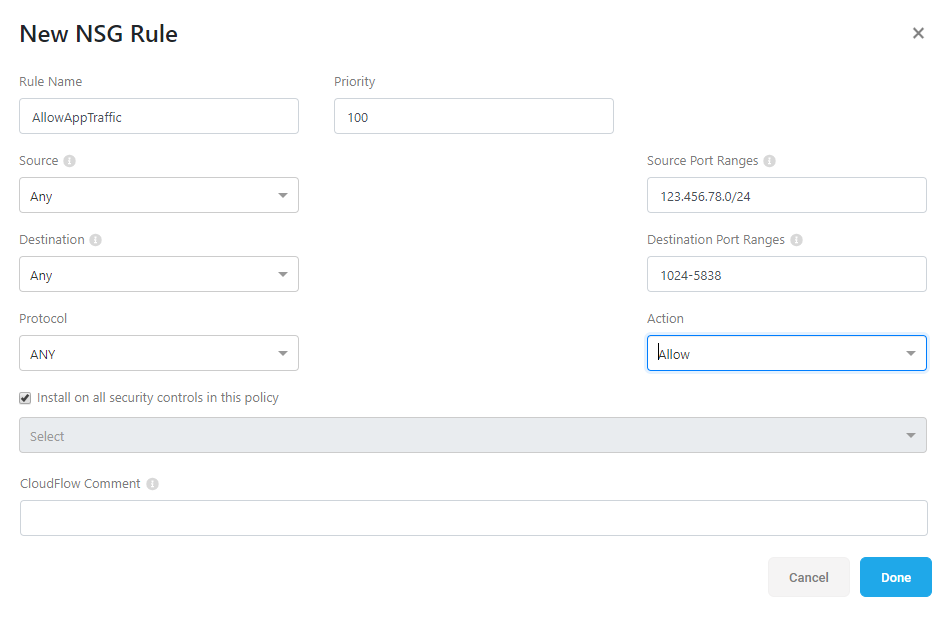Click the Source info icon
Viewport: 945px width, 631px height.
[x=69, y=161]
